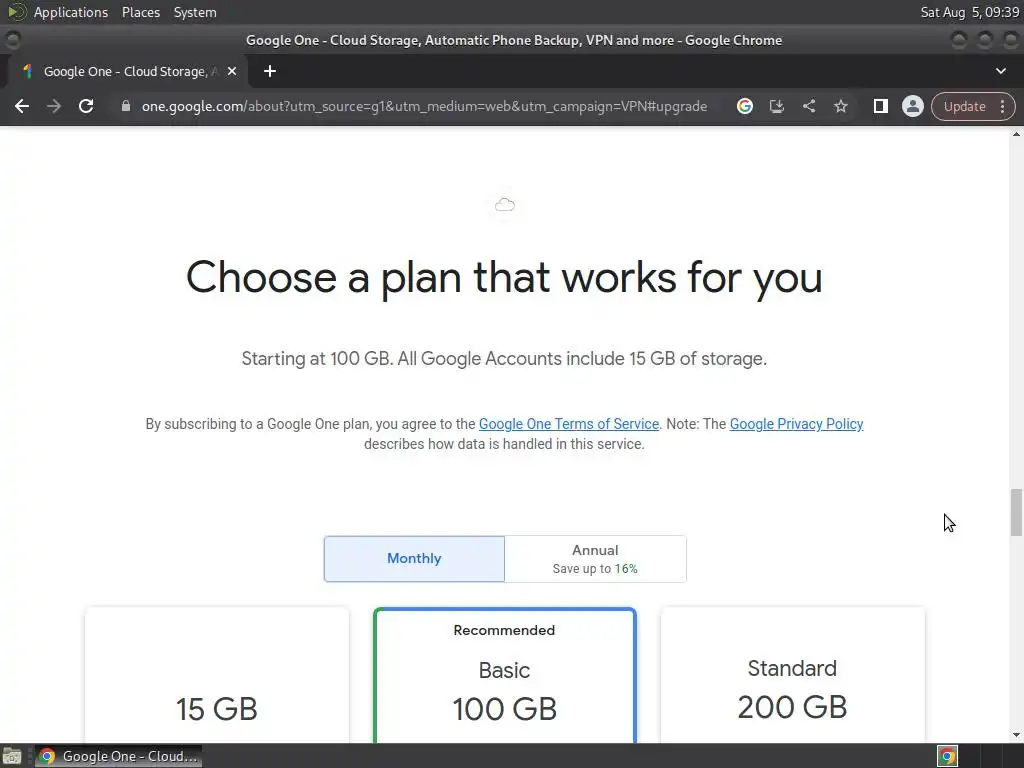Image resolution: width=1024 pixels, height=768 pixels.
Task: Click scrollbar down arrow
Action: [x=1016, y=735]
